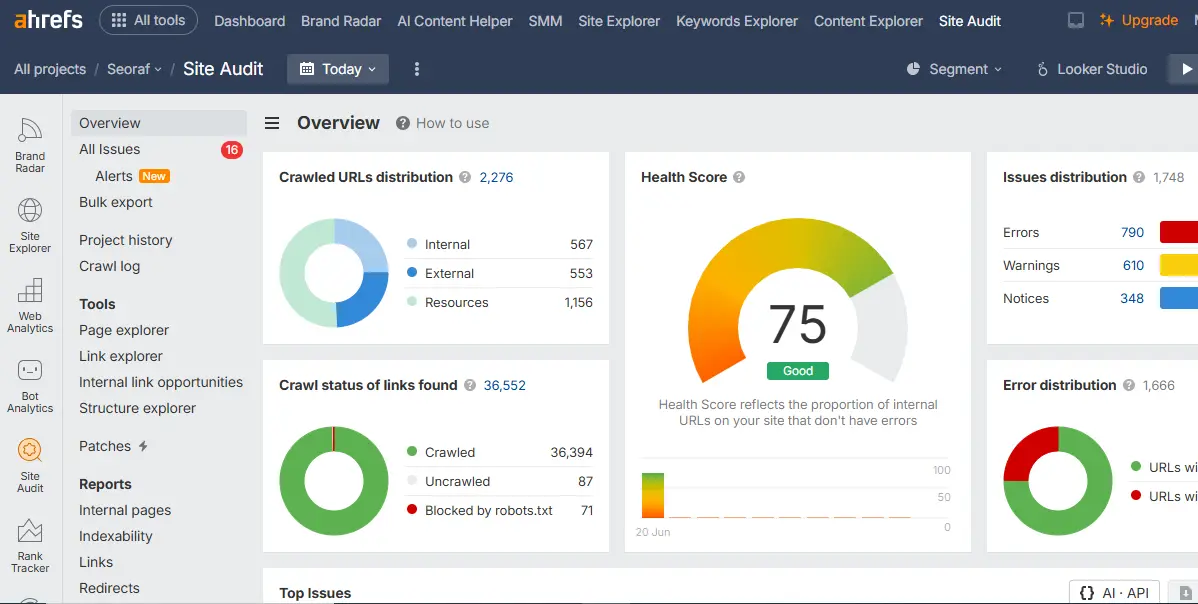This screenshot has height=604, width=1198.
Task: Open Link explorer tool
Action: 121,356
